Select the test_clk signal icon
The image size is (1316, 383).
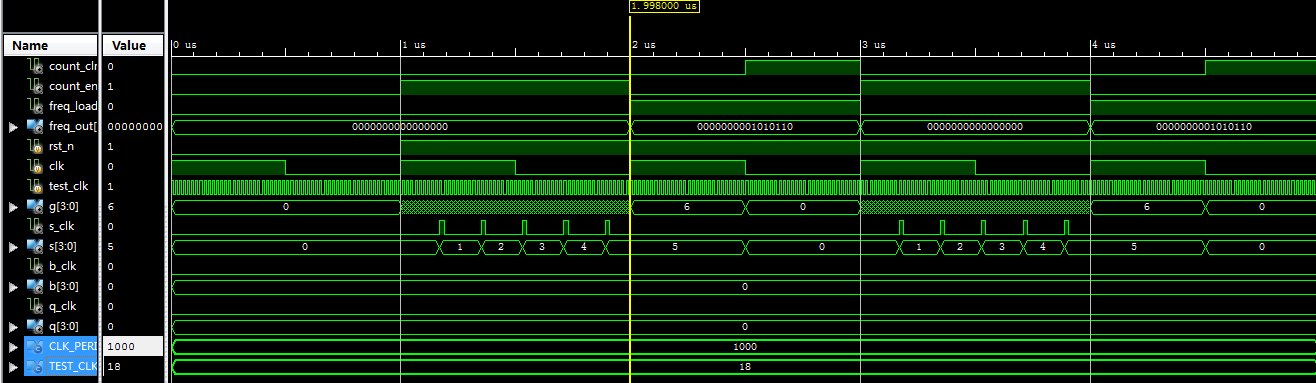click(x=34, y=186)
